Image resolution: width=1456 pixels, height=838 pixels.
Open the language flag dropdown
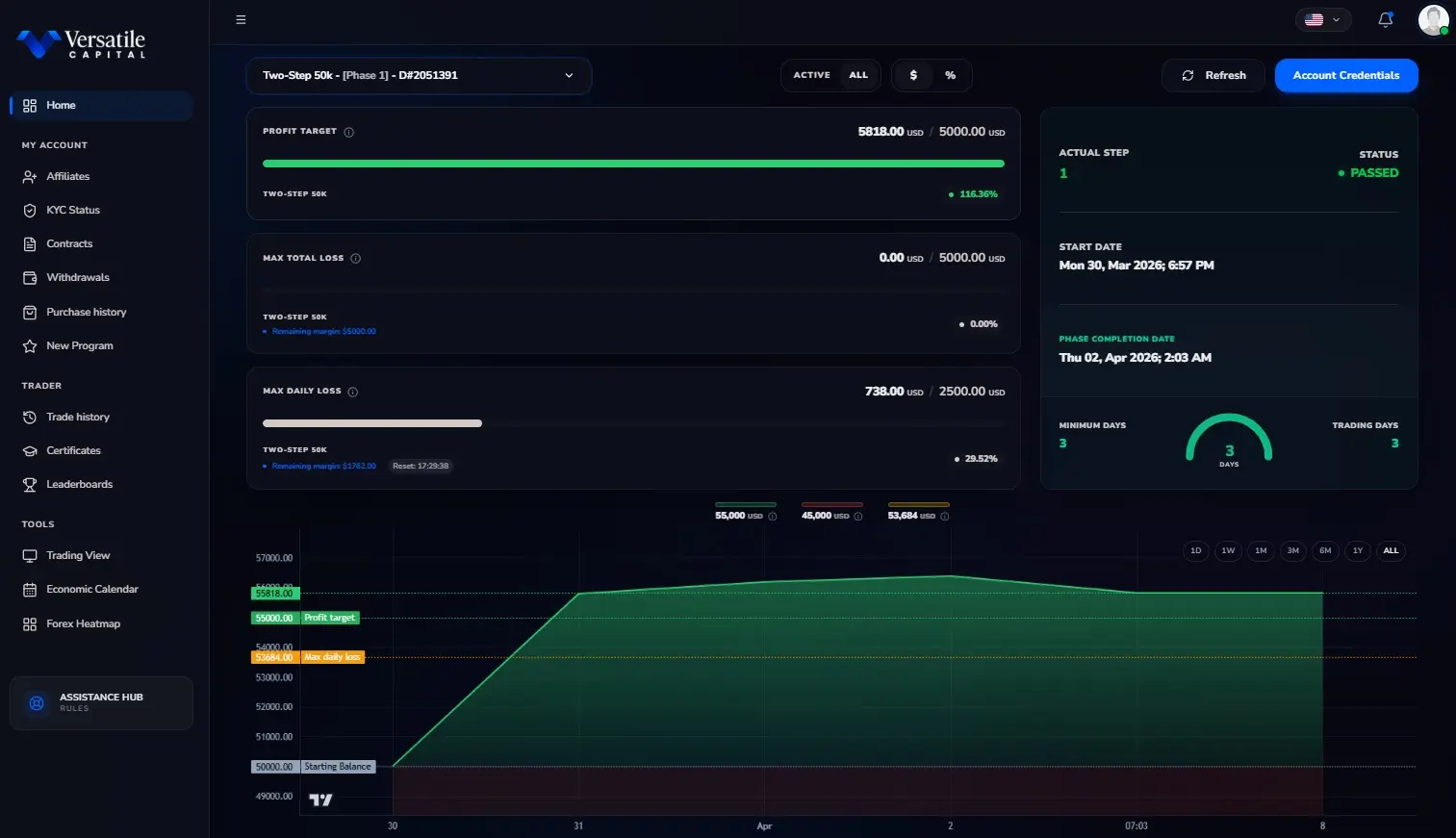click(x=1323, y=19)
